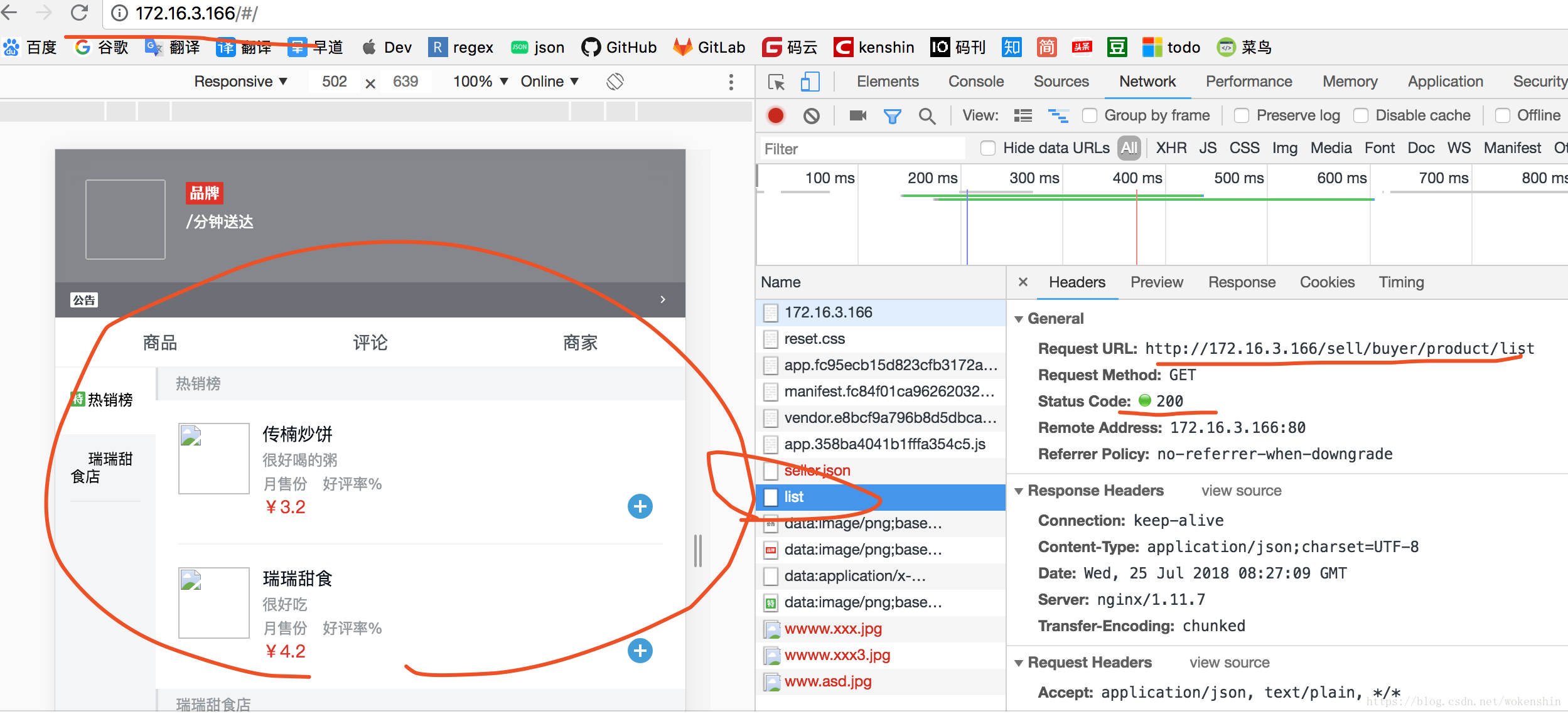Image resolution: width=1568 pixels, height=714 pixels.
Task: Open the todo bookmark
Action: pos(1171,47)
